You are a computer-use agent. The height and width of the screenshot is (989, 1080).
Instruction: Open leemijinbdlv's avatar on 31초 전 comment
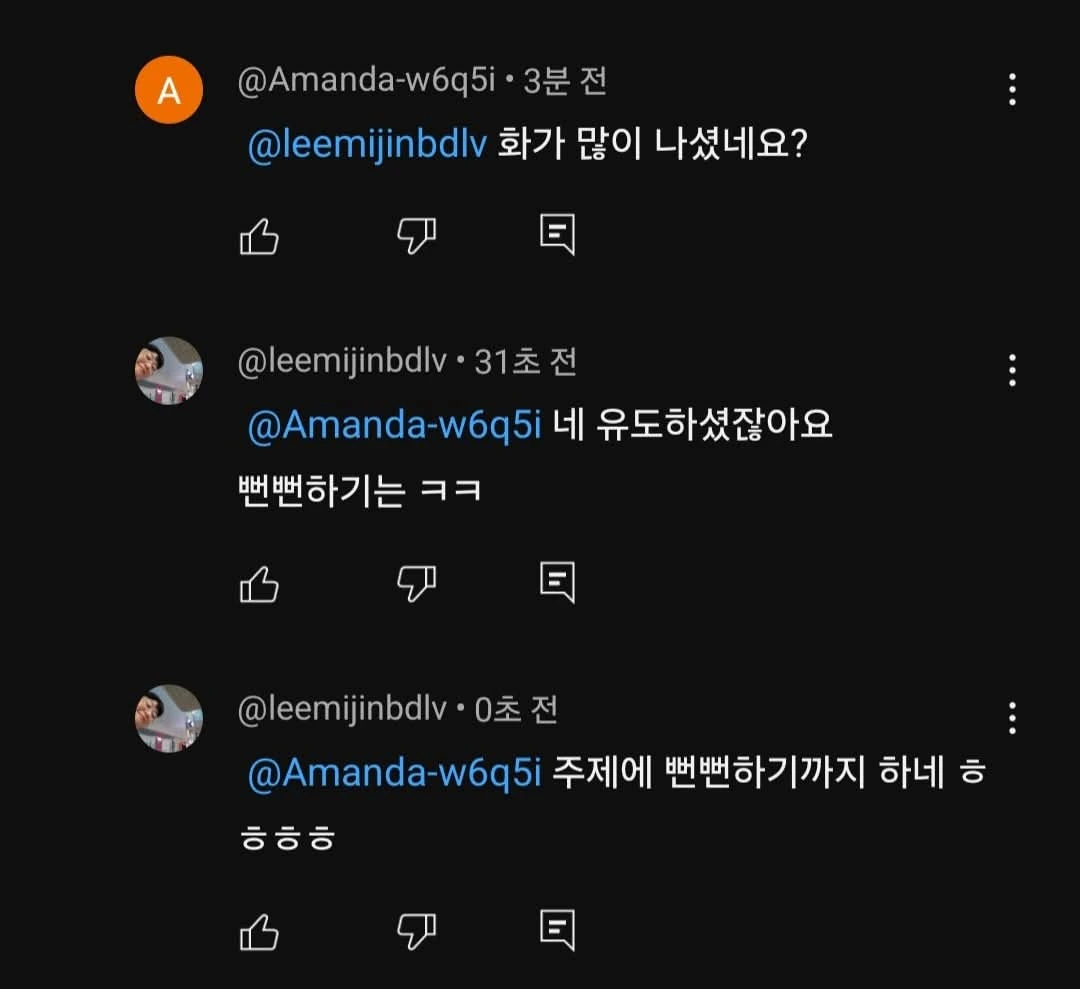(x=169, y=370)
